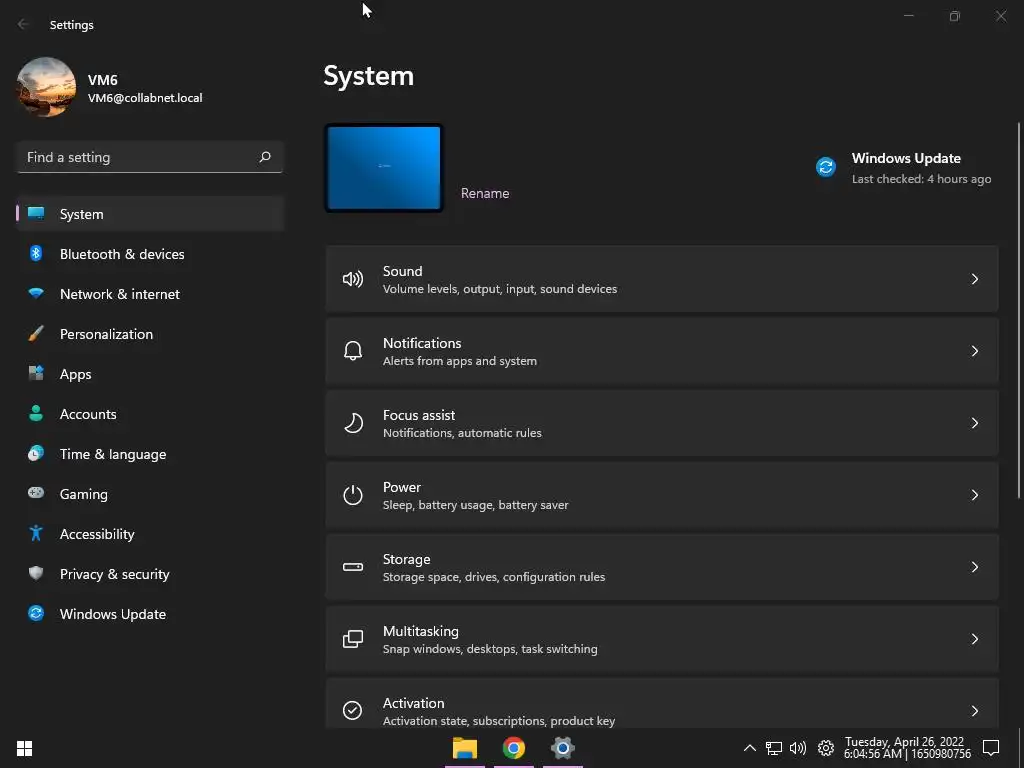This screenshot has width=1024, height=768.
Task: Click "VM6@collabnet.local" email text
Action: click(x=145, y=98)
